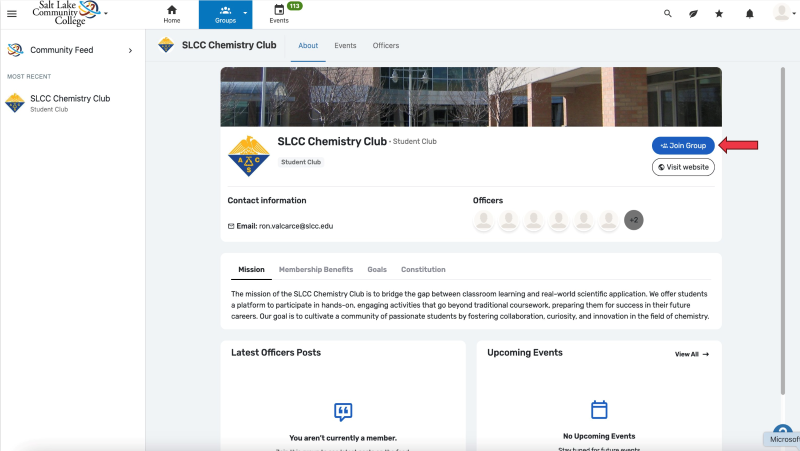
Task: Click the search magnifier icon
Action: (668, 14)
